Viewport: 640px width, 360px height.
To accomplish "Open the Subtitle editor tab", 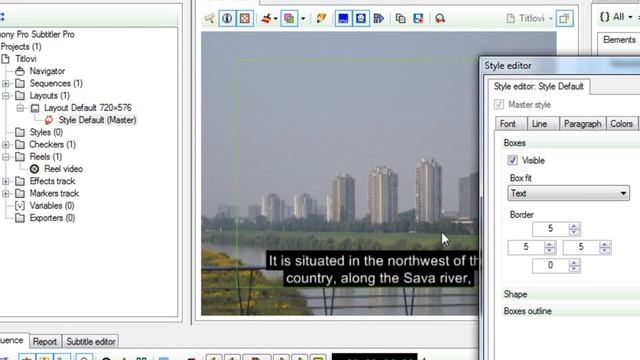I will tap(91, 342).
